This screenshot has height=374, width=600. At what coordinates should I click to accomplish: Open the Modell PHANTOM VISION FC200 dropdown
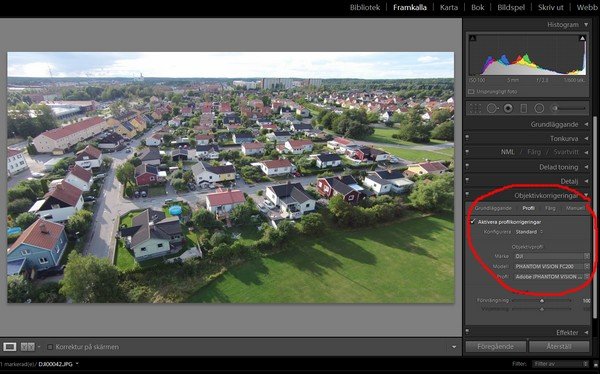coord(551,266)
